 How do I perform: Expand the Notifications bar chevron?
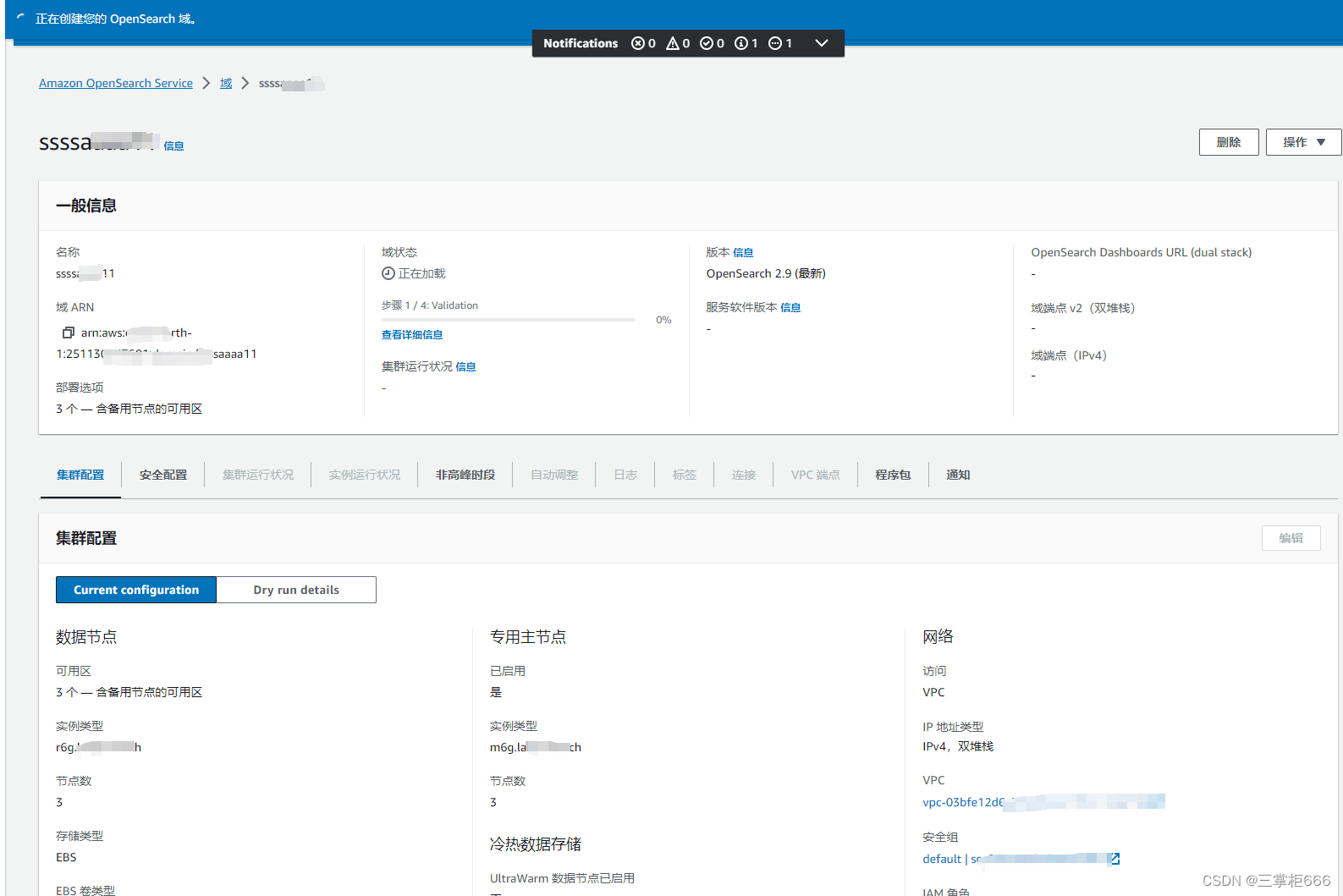821,43
